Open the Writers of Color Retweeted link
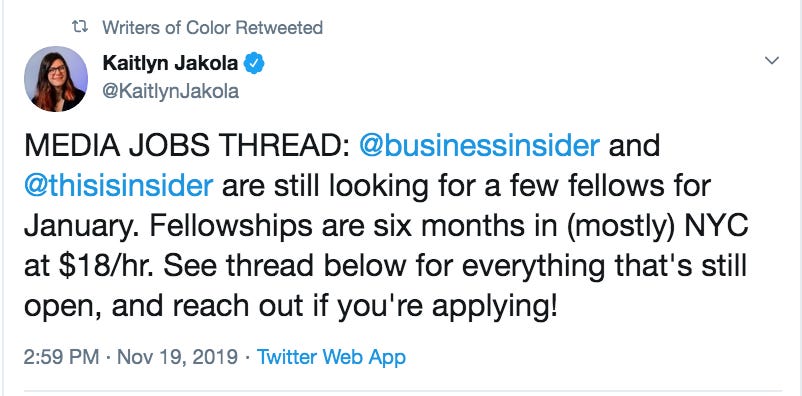Image resolution: width=802 pixels, height=396 pixels. tap(212, 27)
